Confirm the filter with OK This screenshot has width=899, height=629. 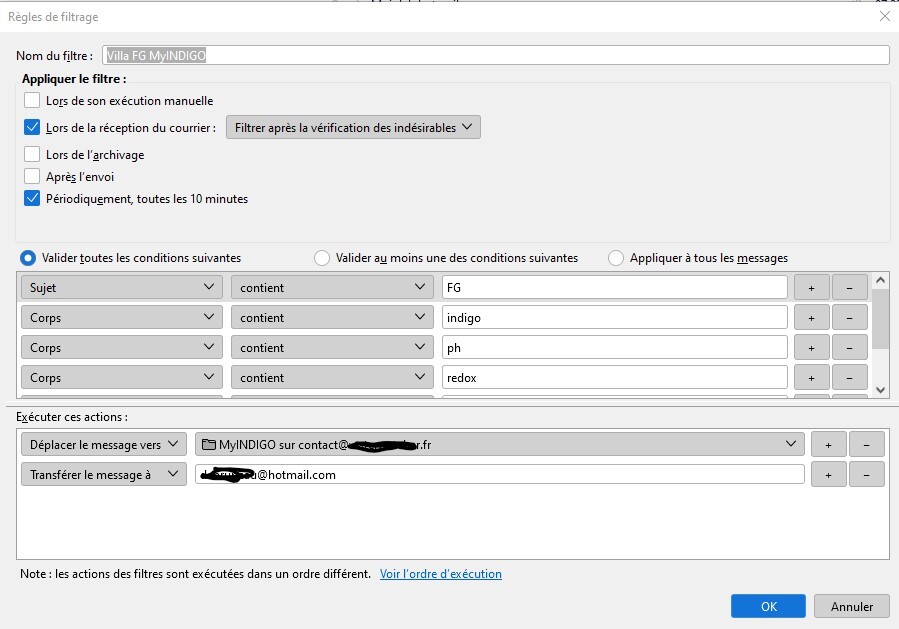point(768,606)
